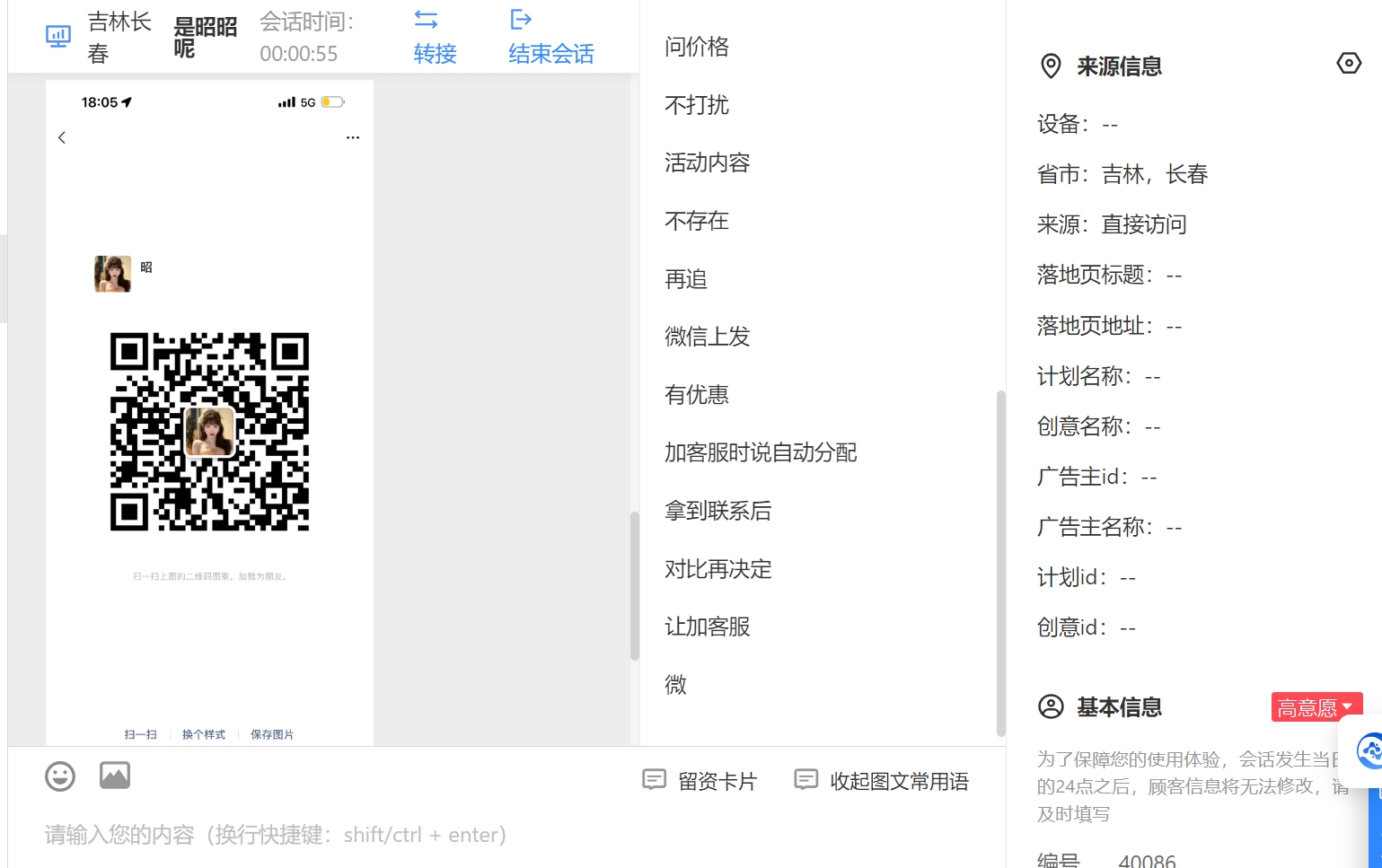Click the hexagon settings icon
Viewport: 1382px width, 868px height.
pos(1349,63)
